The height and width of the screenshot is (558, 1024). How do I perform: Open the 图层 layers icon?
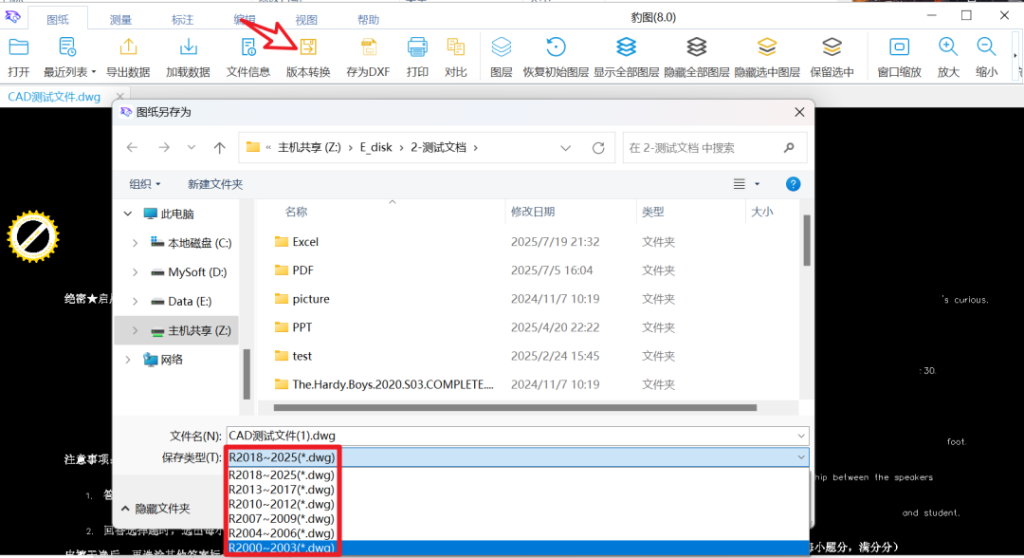click(x=501, y=47)
